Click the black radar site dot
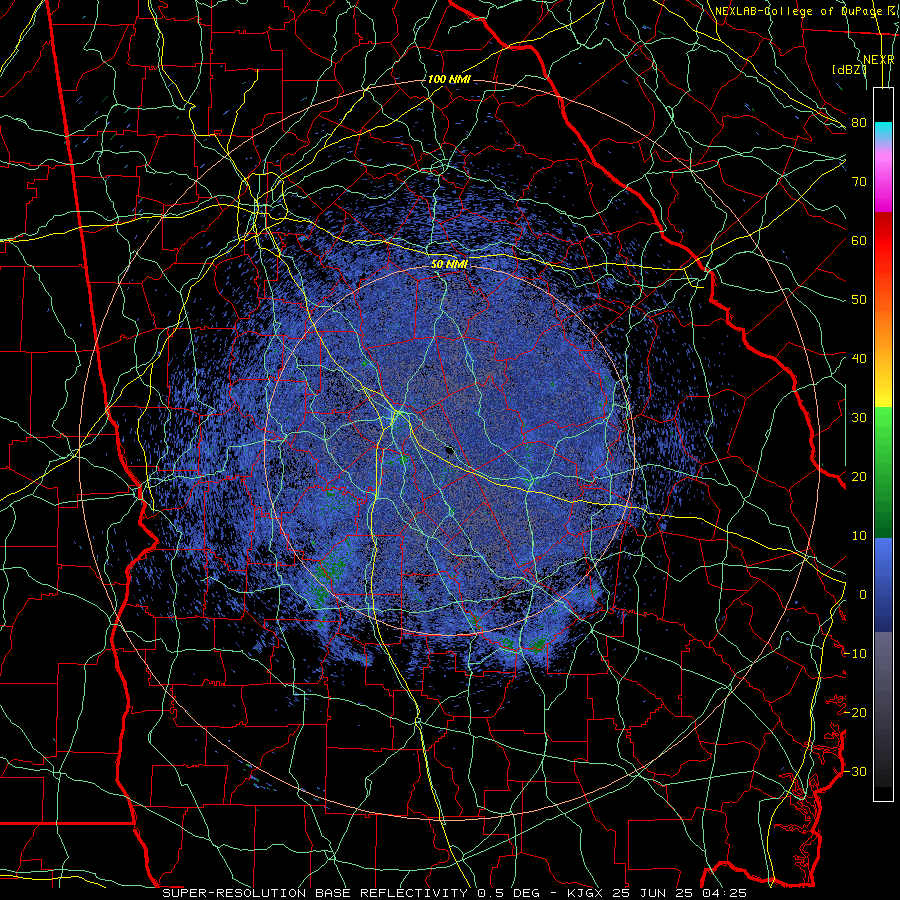The width and height of the screenshot is (900, 900). (449, 451)
